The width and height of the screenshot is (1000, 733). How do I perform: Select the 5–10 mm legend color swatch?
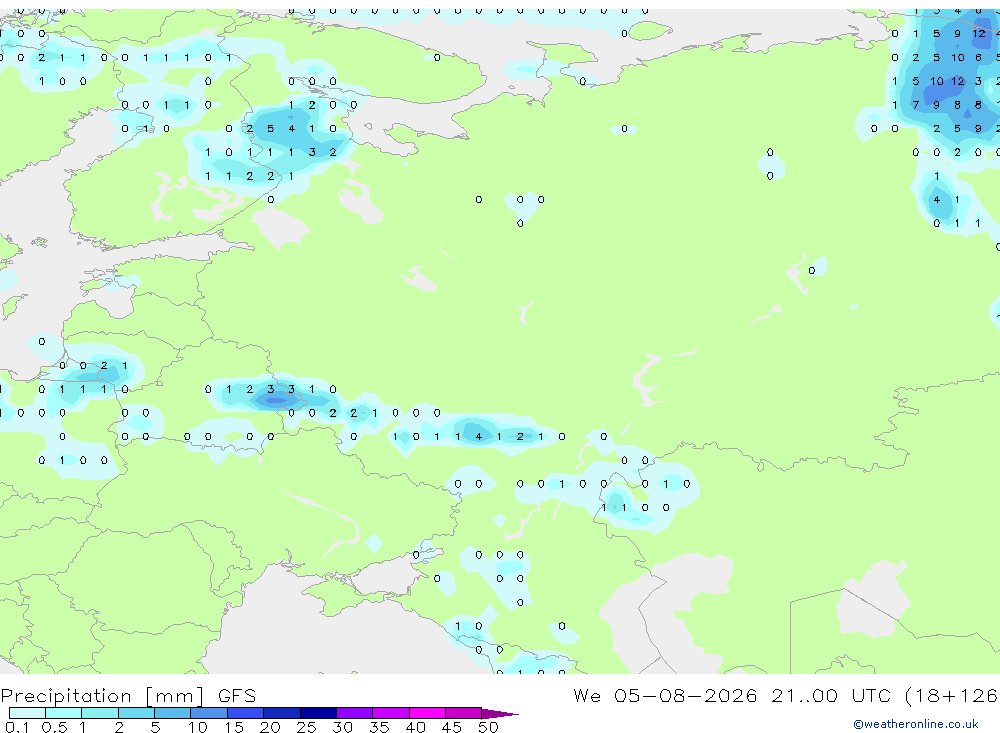pyautogui.click(x=173, y=713)
